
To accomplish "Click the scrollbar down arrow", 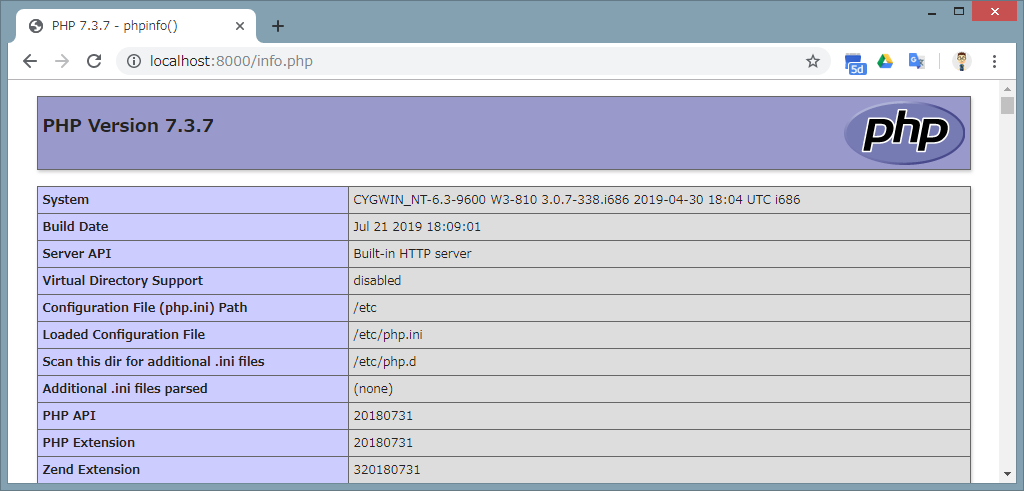I will pos(1008,474).
